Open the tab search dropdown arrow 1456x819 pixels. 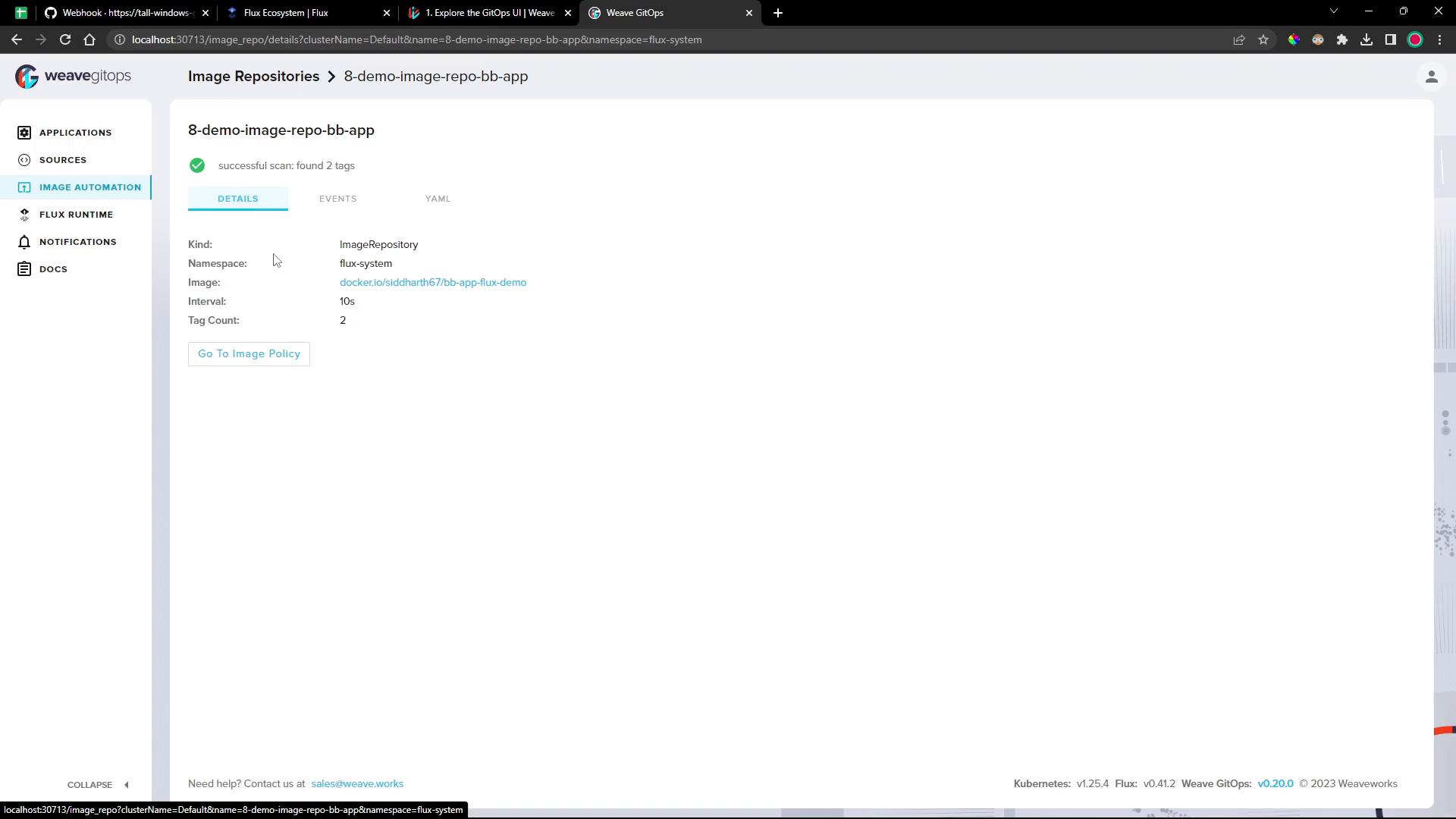(x=1334, y=11)
